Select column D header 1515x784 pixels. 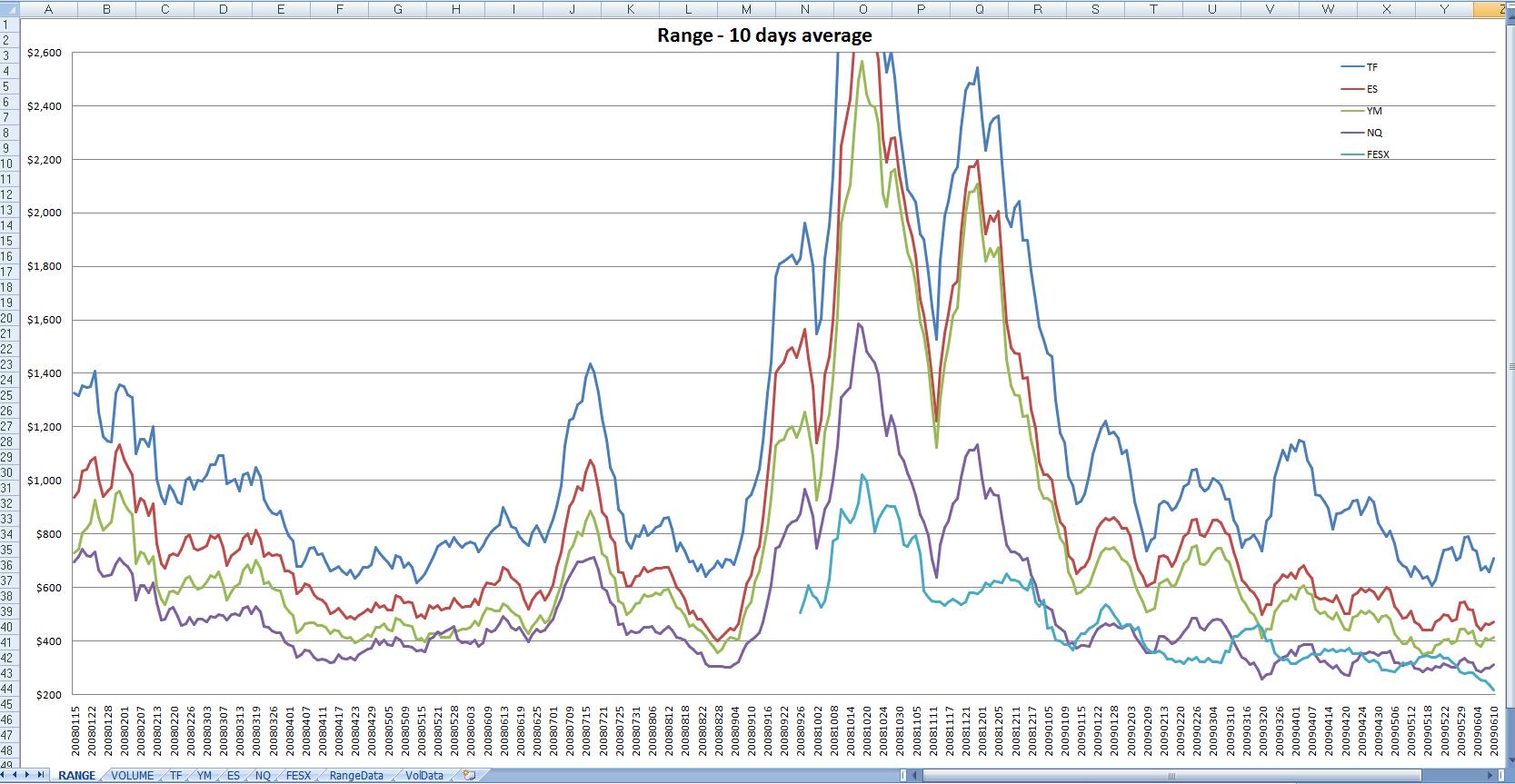point(223,9)
